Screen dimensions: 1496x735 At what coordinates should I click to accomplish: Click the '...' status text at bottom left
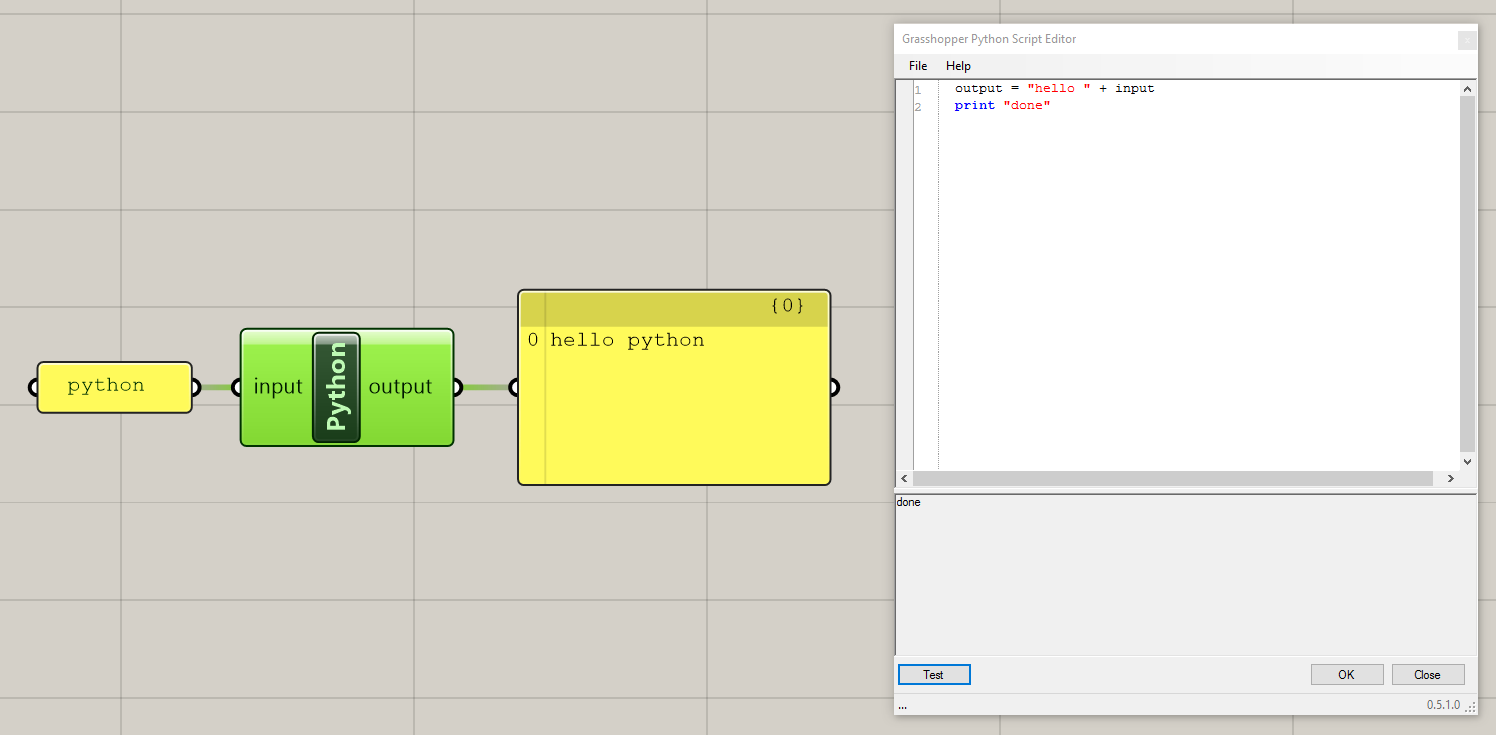[x=903, y=706]
